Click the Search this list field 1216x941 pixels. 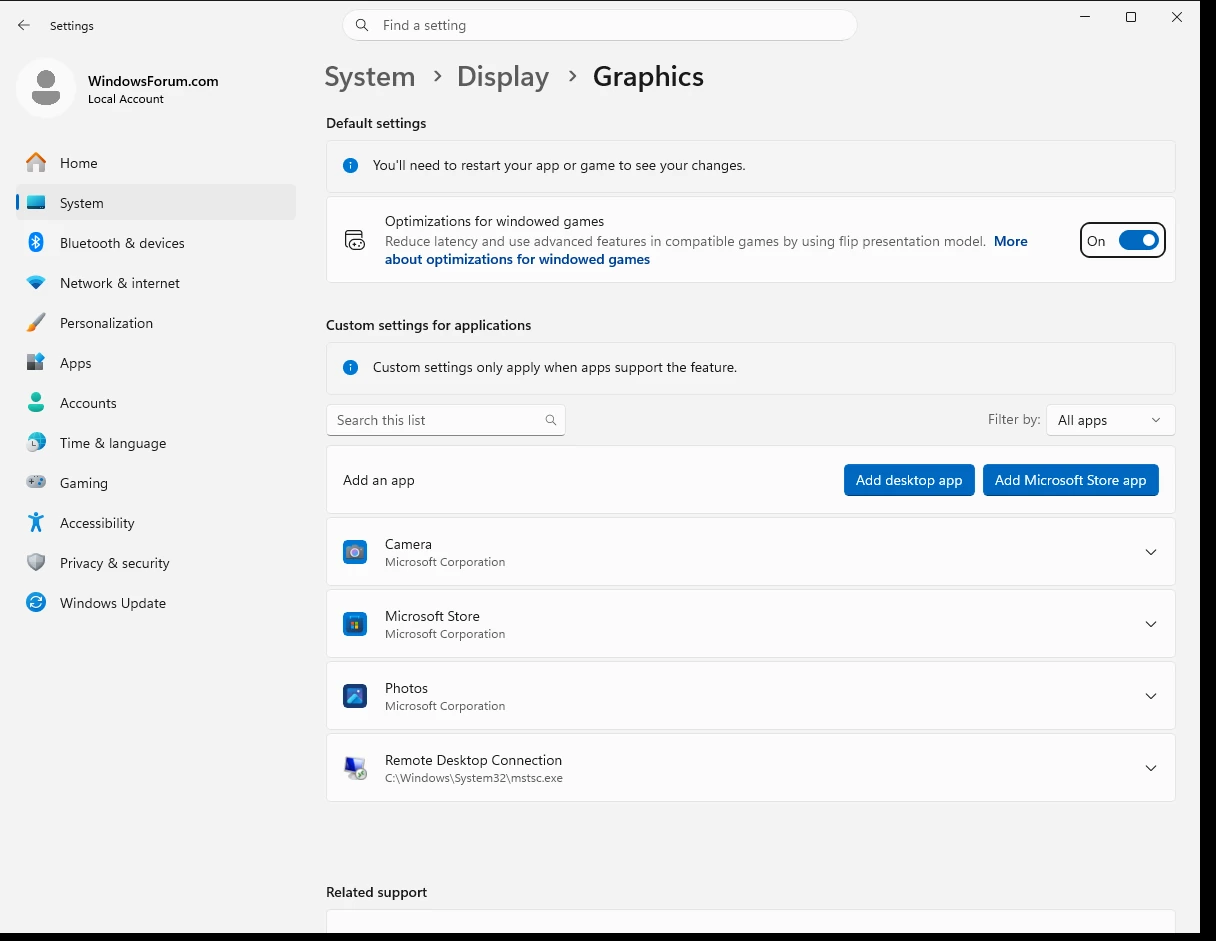(x=446, y=420)
